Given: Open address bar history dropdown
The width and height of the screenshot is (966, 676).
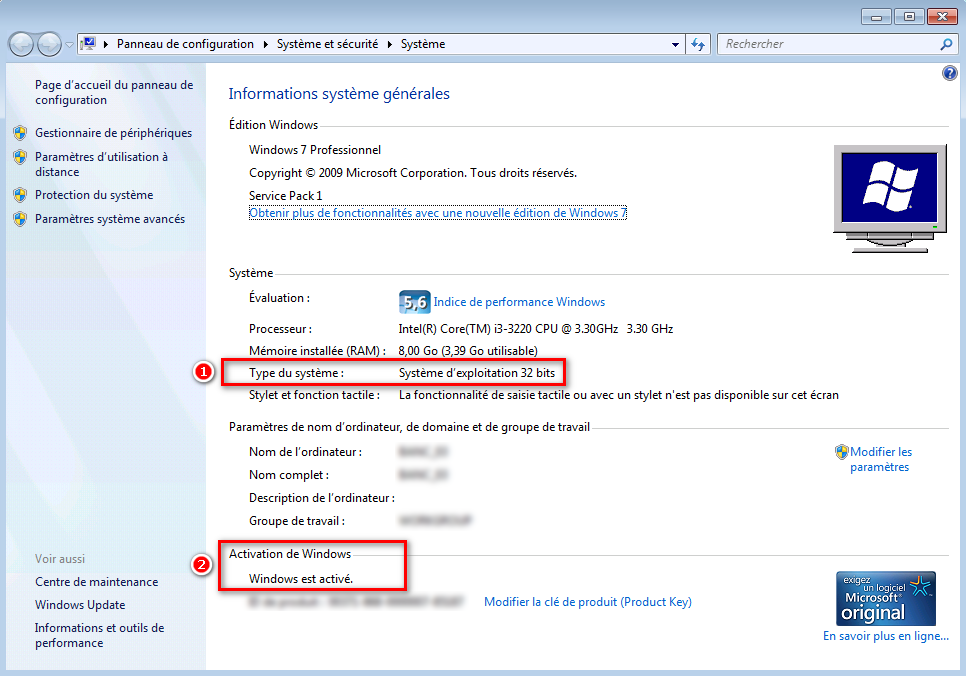Looking at the screenshot, I should tap(675, 44).
